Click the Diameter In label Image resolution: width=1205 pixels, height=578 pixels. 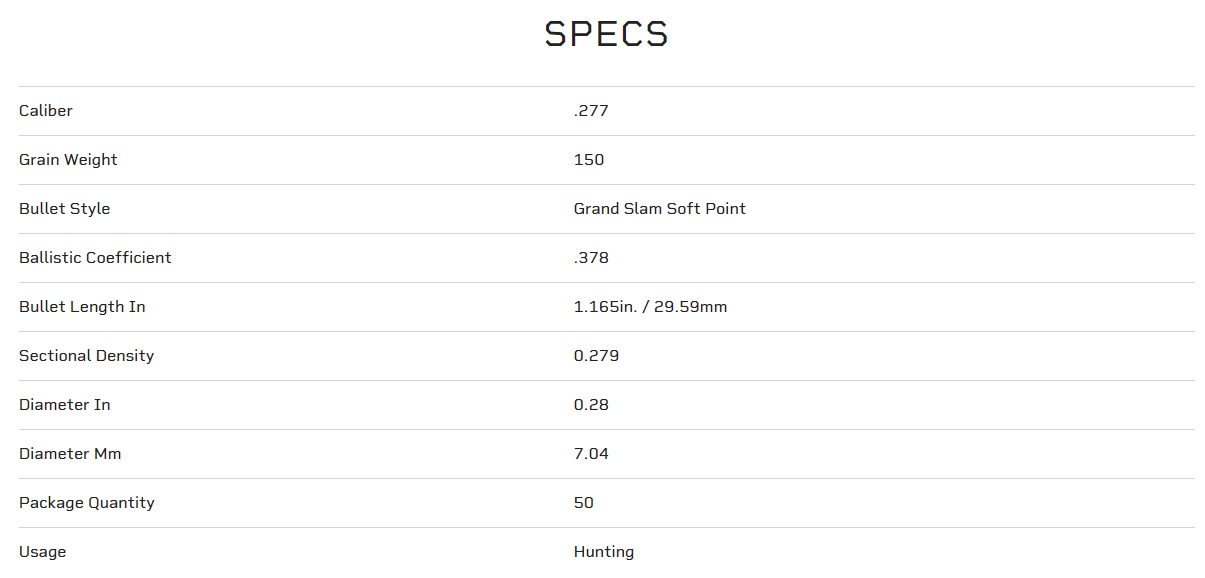pos(65,405)
